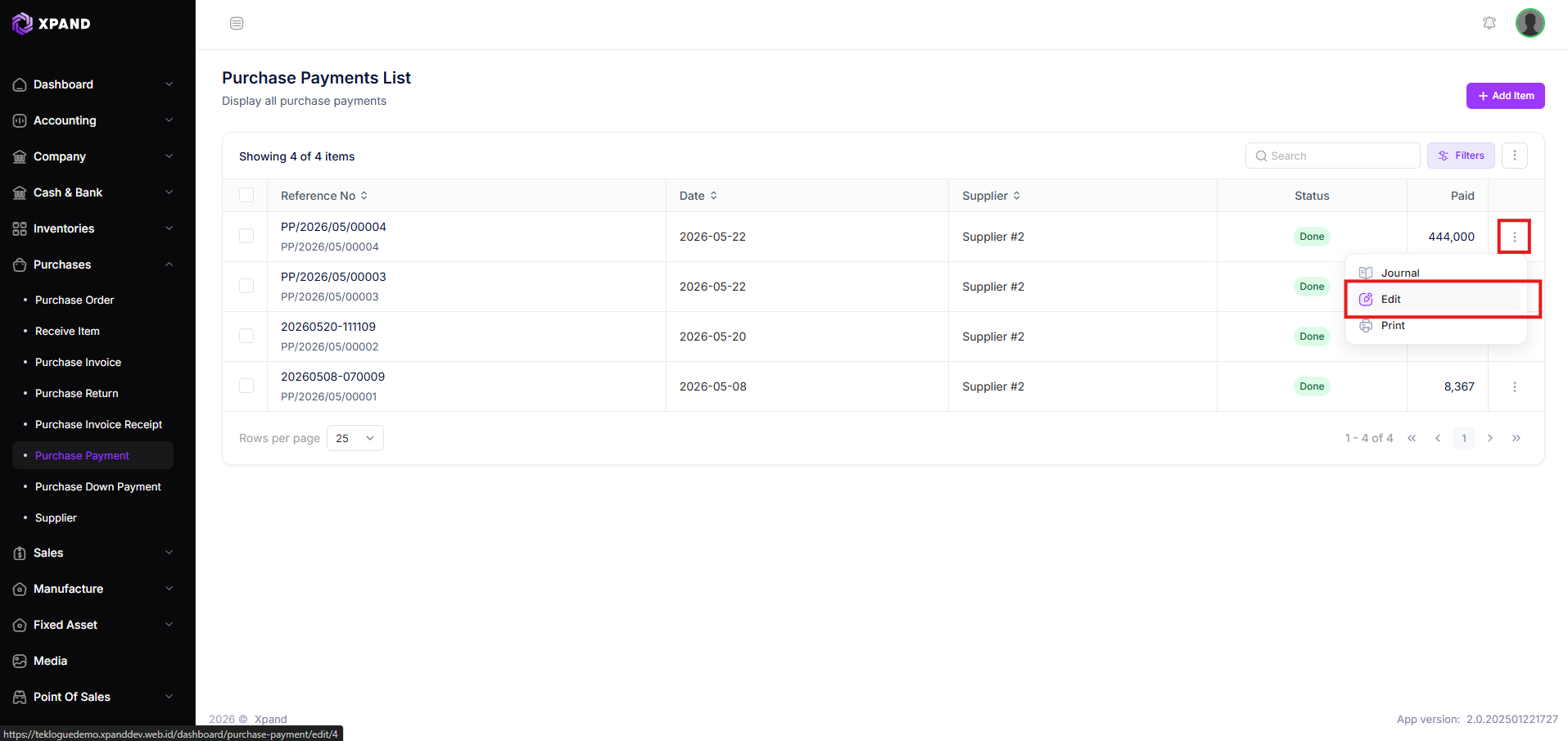Open the rows per page dropdown
Screen dimensions: 1568x741
click(x=355, y=438)
